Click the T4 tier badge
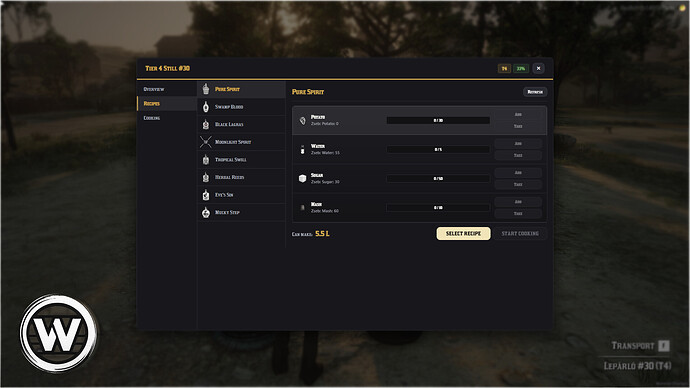 pyautogui.click(x=504, y=68)
